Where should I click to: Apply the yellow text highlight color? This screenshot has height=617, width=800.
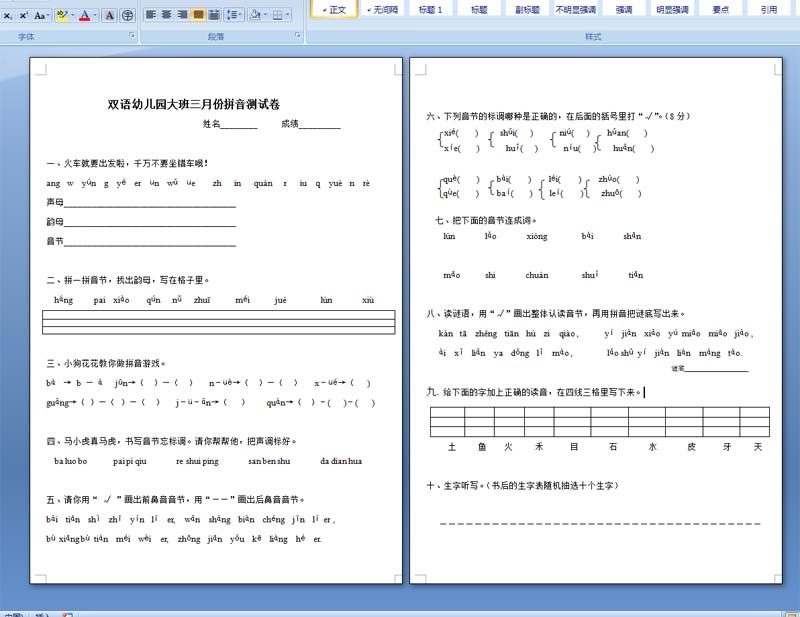pyautogui.click(x=62, y=16)
